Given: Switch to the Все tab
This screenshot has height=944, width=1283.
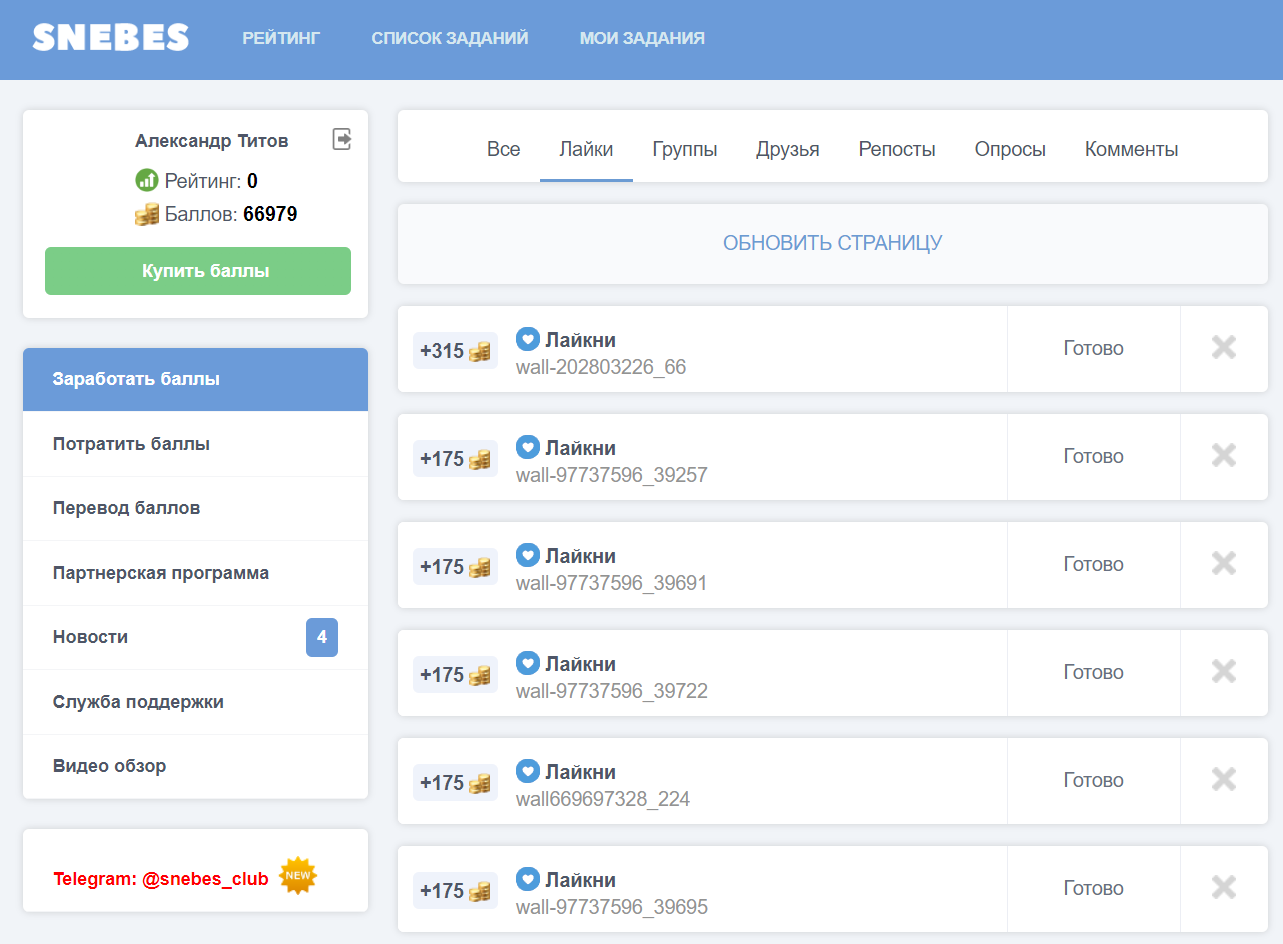Looking at the screenshot, I should coord(504,149).
